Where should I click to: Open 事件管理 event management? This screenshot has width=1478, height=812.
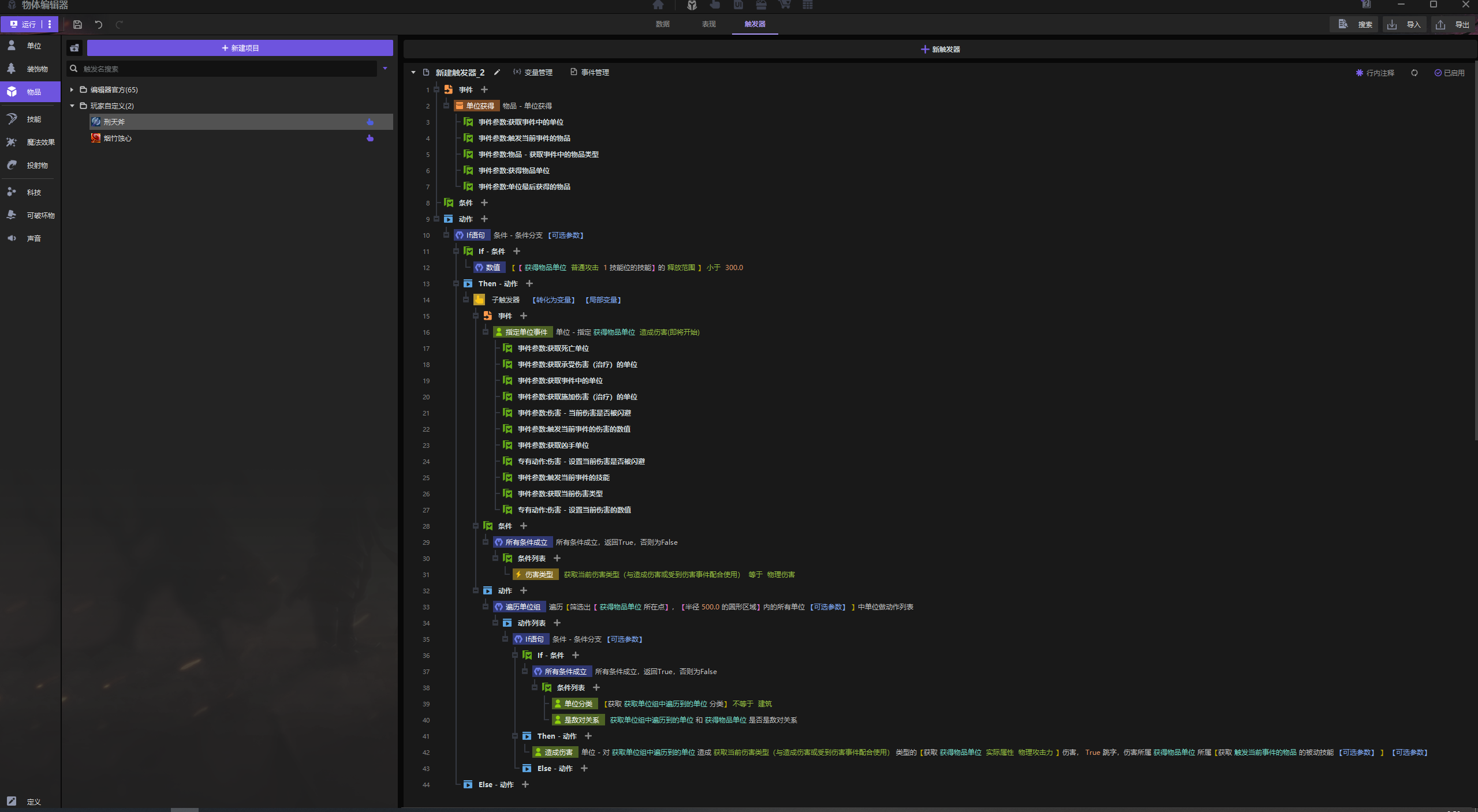pyautogui.click(x=589, y=72)
